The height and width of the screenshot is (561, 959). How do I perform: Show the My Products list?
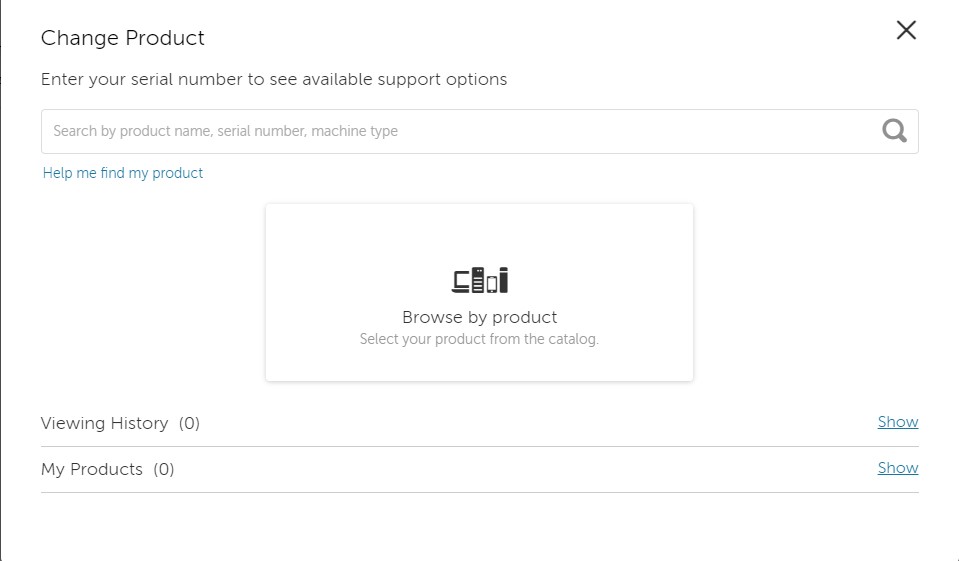(897, 468)
